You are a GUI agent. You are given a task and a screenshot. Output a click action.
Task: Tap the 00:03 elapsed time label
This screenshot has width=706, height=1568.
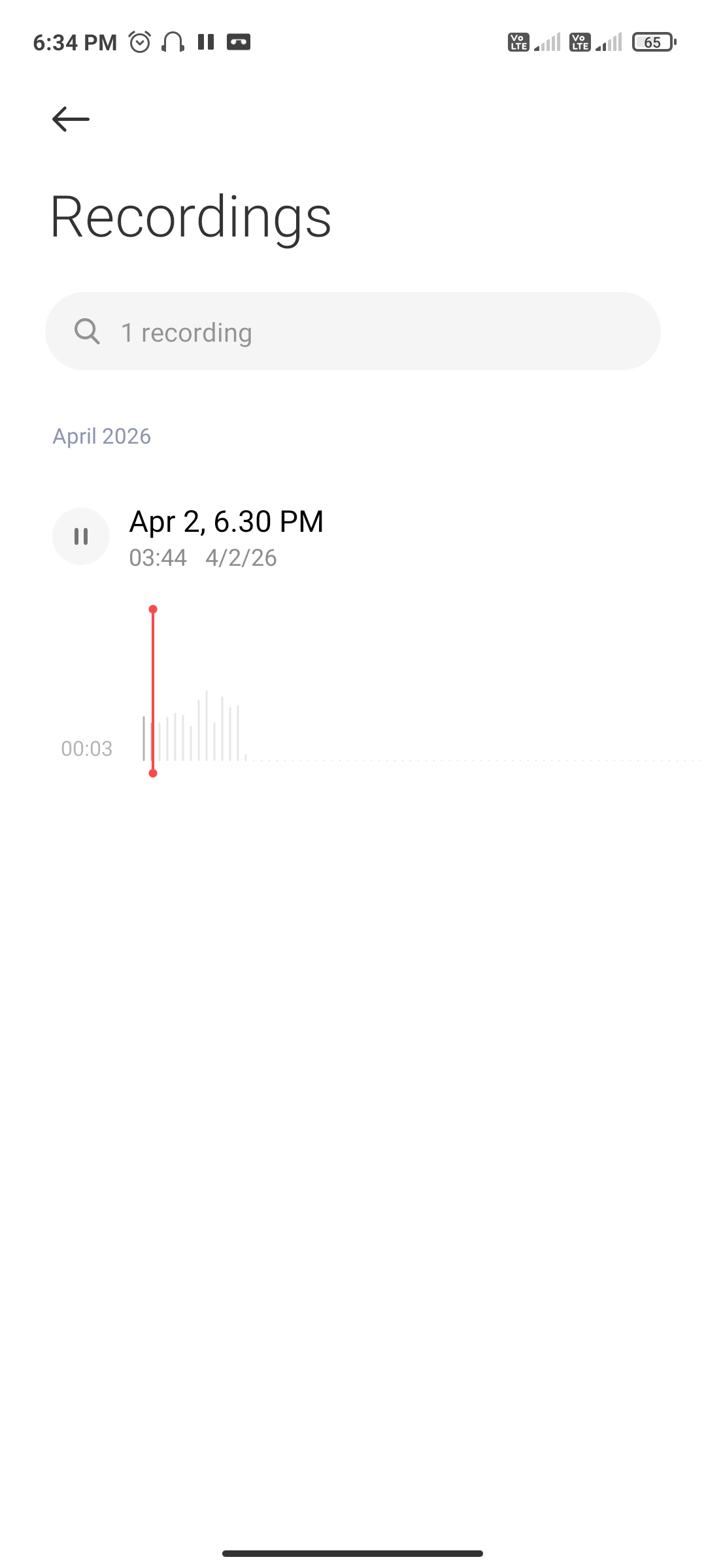coord(87,749)
